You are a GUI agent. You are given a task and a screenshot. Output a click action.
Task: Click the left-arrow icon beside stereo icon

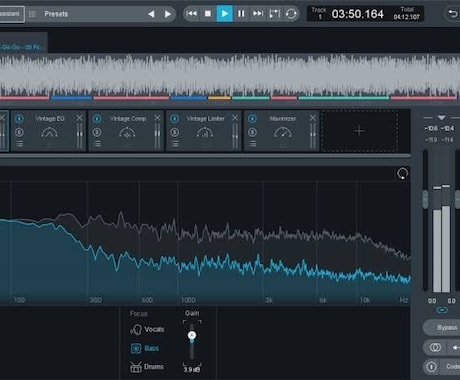pyautogui.click(x=455, y=348)
